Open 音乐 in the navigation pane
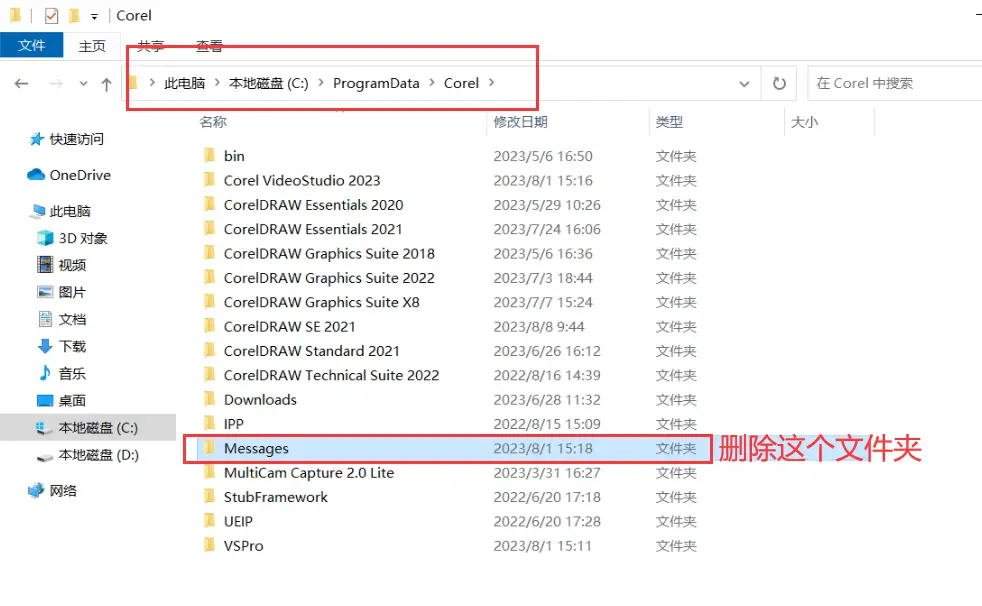982x606 pixels. [72, 374]
